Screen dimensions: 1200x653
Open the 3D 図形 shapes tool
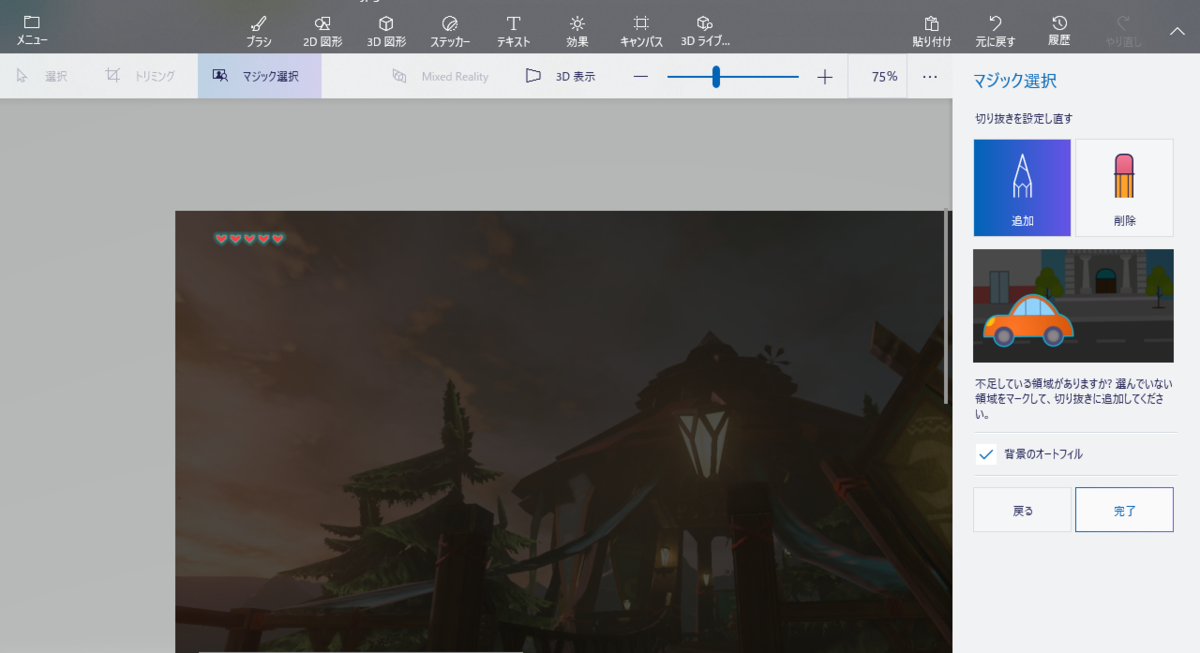tap(386, 31)
